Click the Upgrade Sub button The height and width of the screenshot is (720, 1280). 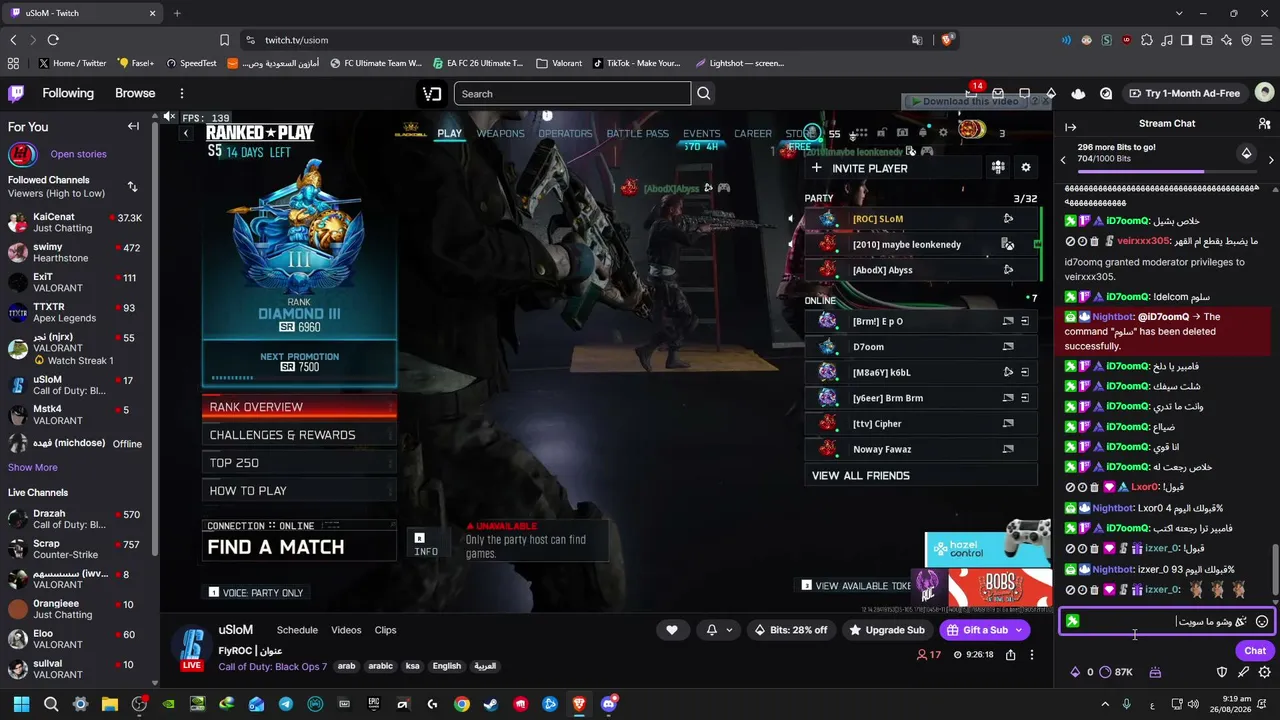(x=886, y=630)
